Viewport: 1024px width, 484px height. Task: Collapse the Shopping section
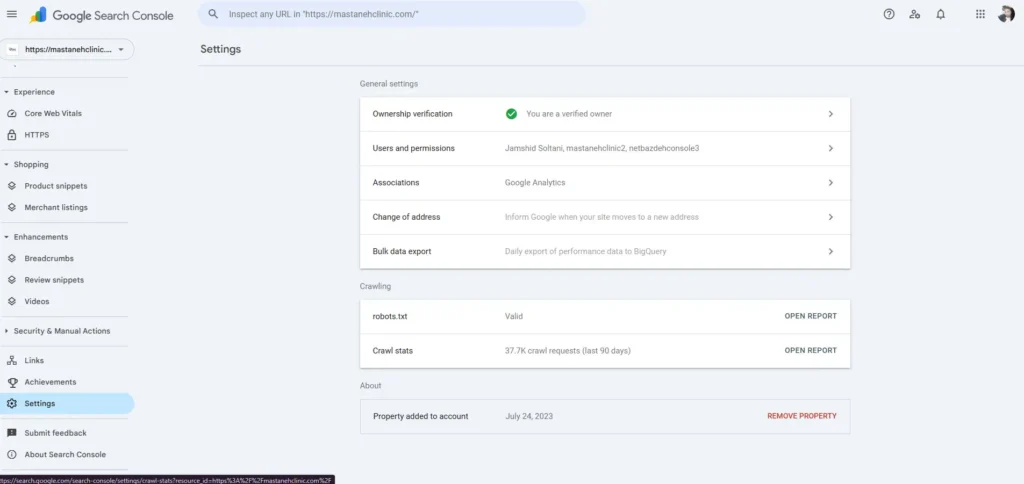[6, 164]
